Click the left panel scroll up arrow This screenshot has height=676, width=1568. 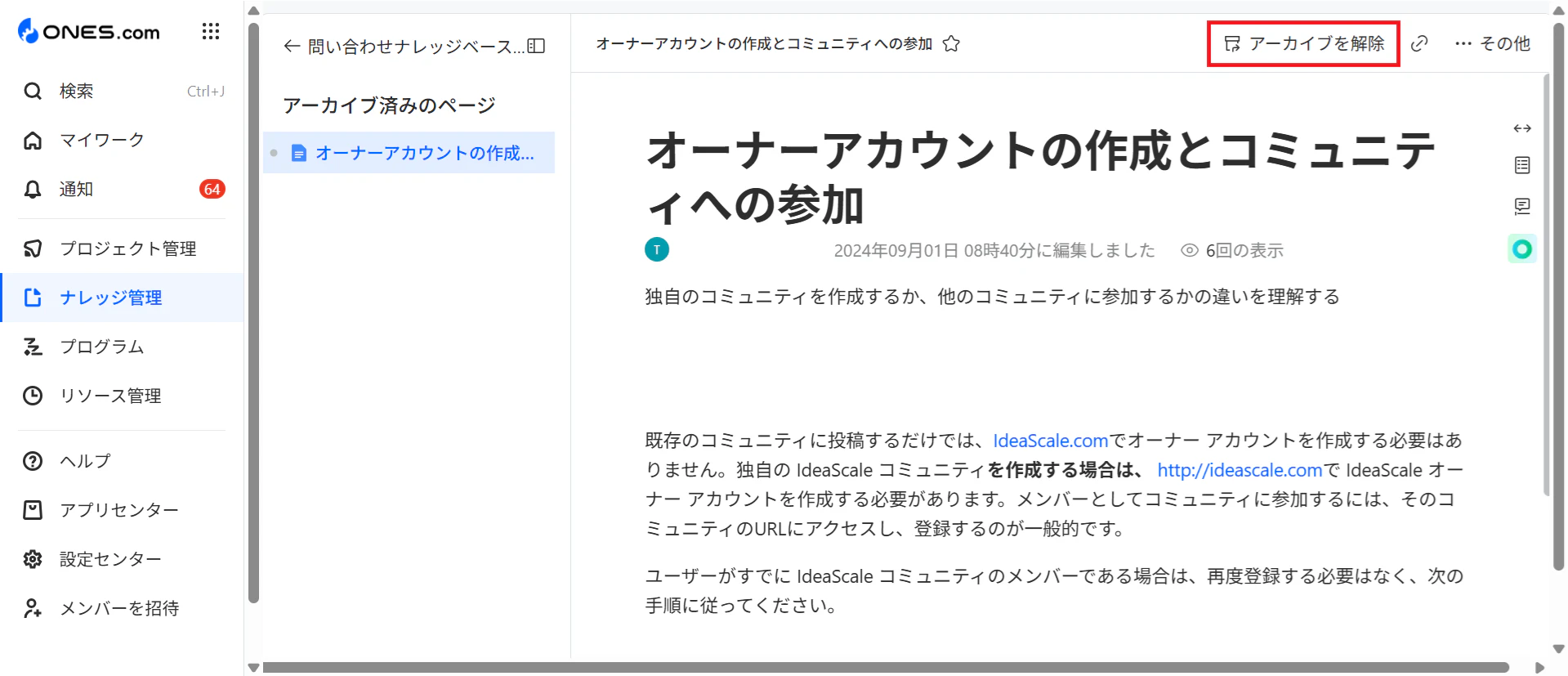coord(253,11)
